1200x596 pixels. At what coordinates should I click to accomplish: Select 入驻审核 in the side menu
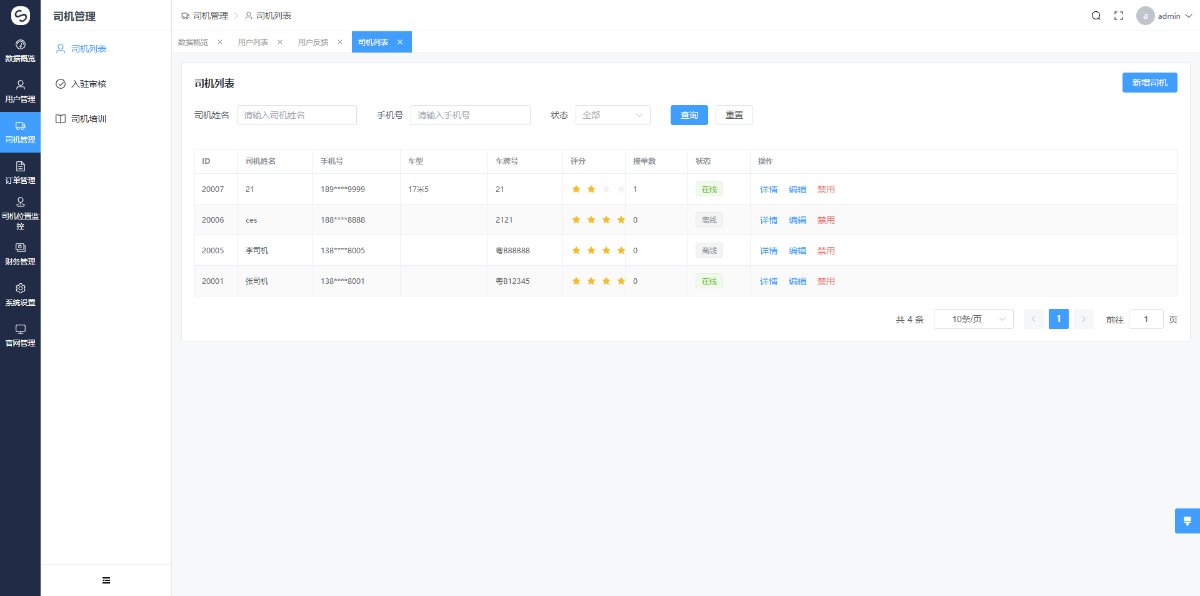tap(89, 84)
